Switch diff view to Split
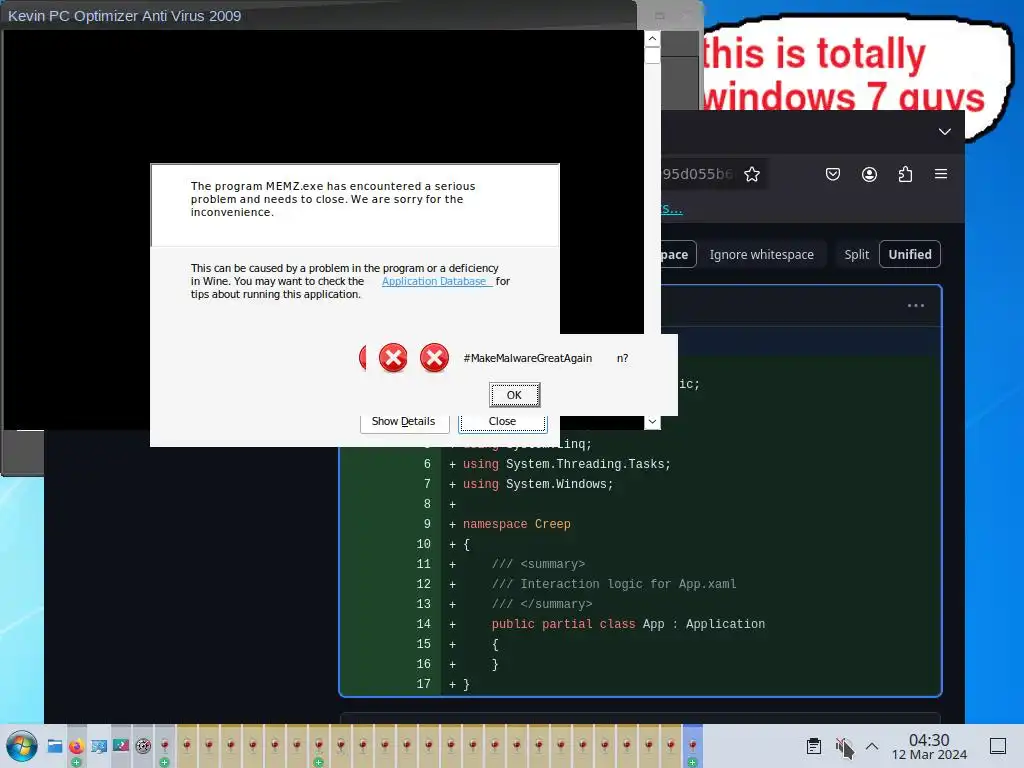1024x768 pixels. (856, 255)
